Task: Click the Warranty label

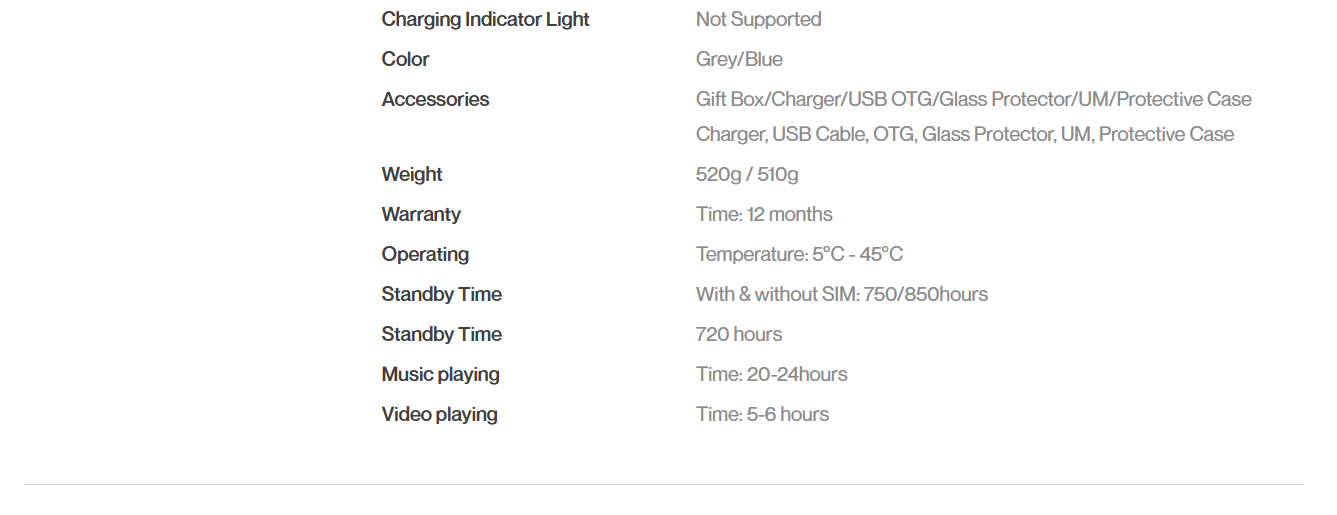Action: tap(421, 214)
